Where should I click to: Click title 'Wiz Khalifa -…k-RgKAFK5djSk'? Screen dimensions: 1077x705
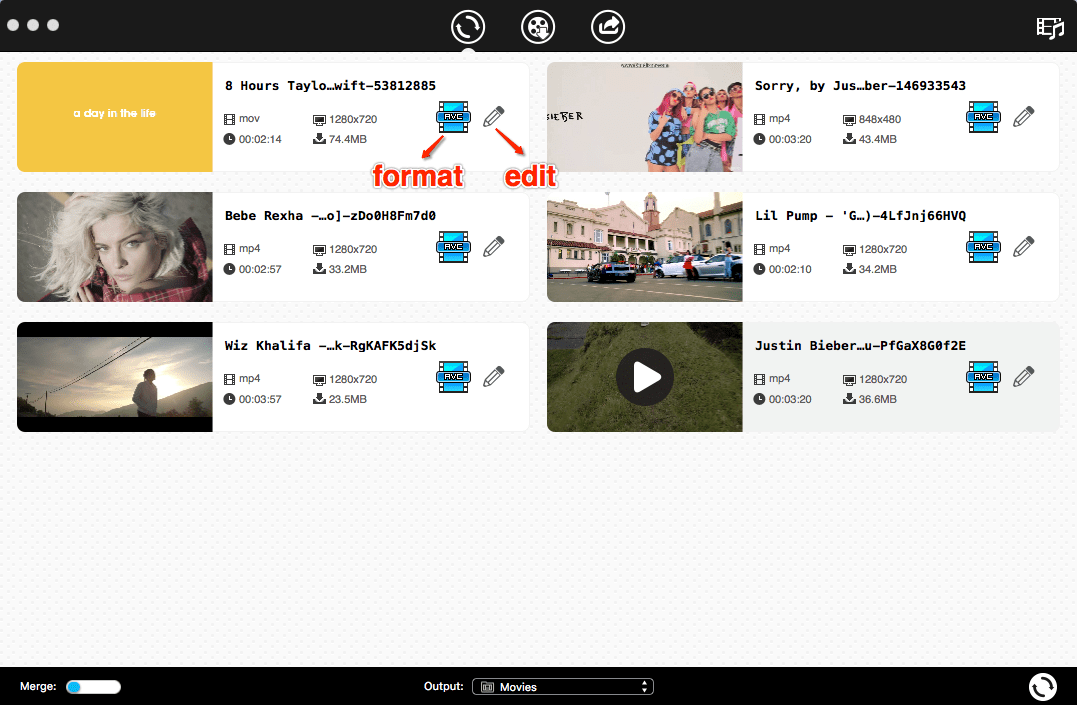pyautogui.click(x=330, y=346)
